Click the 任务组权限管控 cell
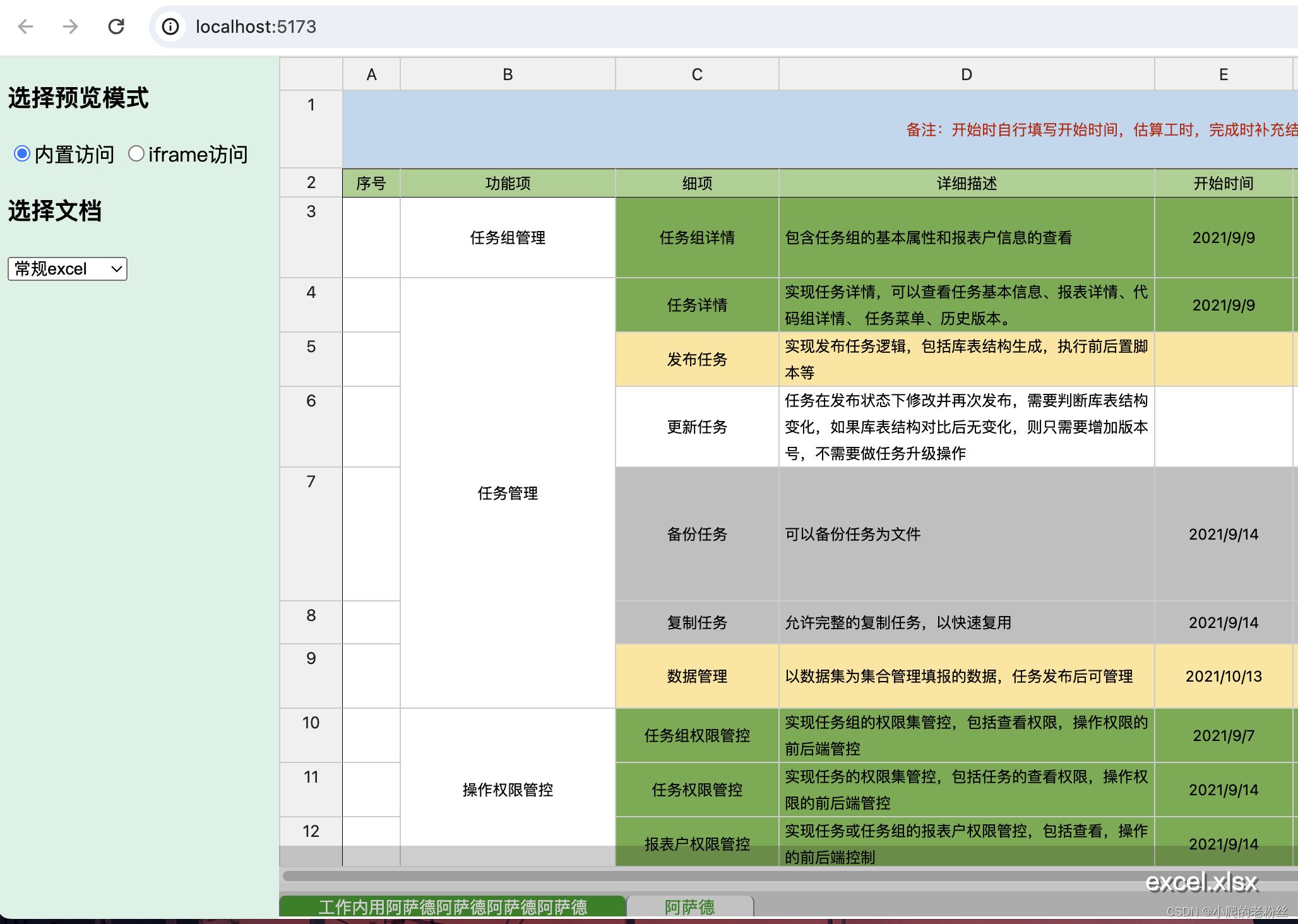The width and height of the screenshot is (1298, 924). point(697,735)
